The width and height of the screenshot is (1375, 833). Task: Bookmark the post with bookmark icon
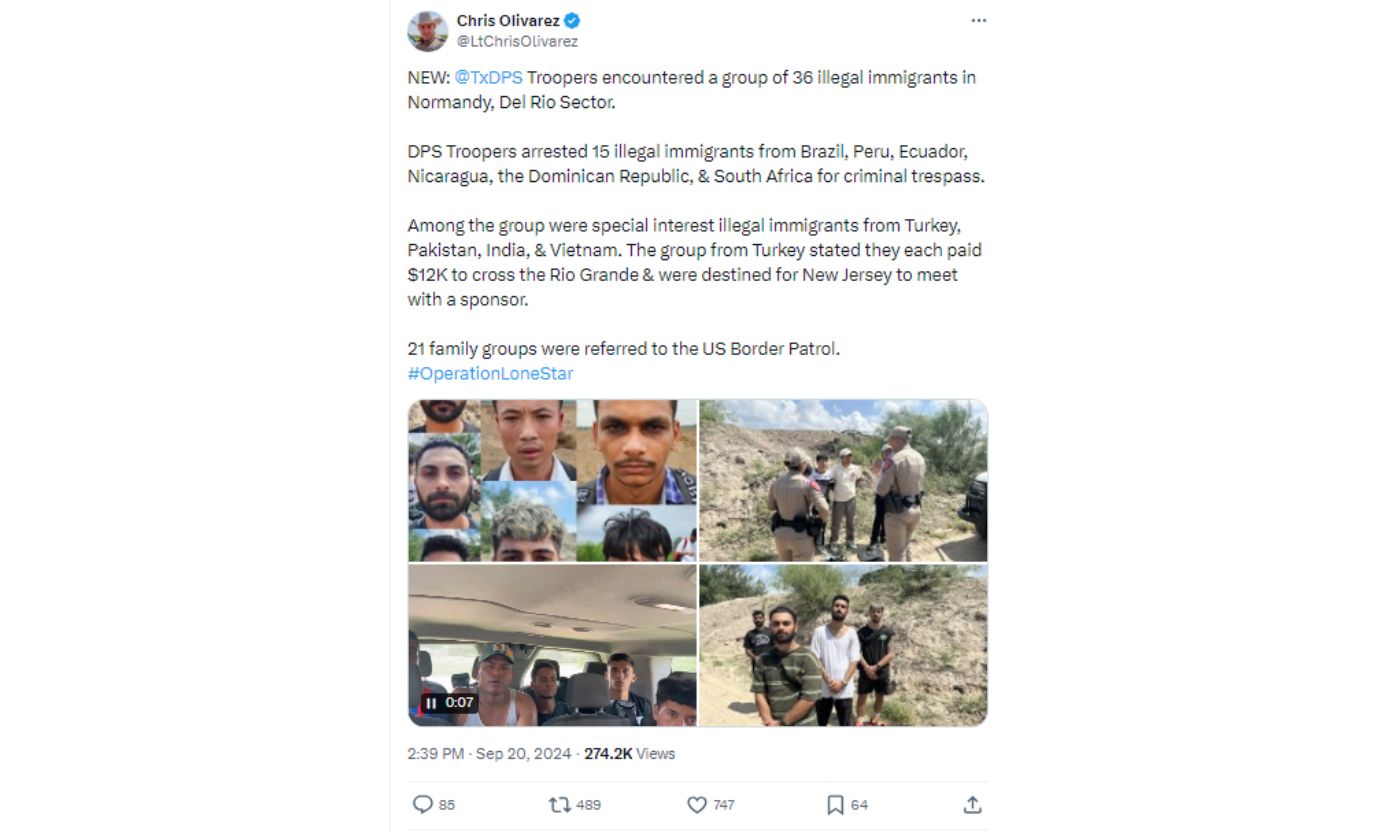835,805
